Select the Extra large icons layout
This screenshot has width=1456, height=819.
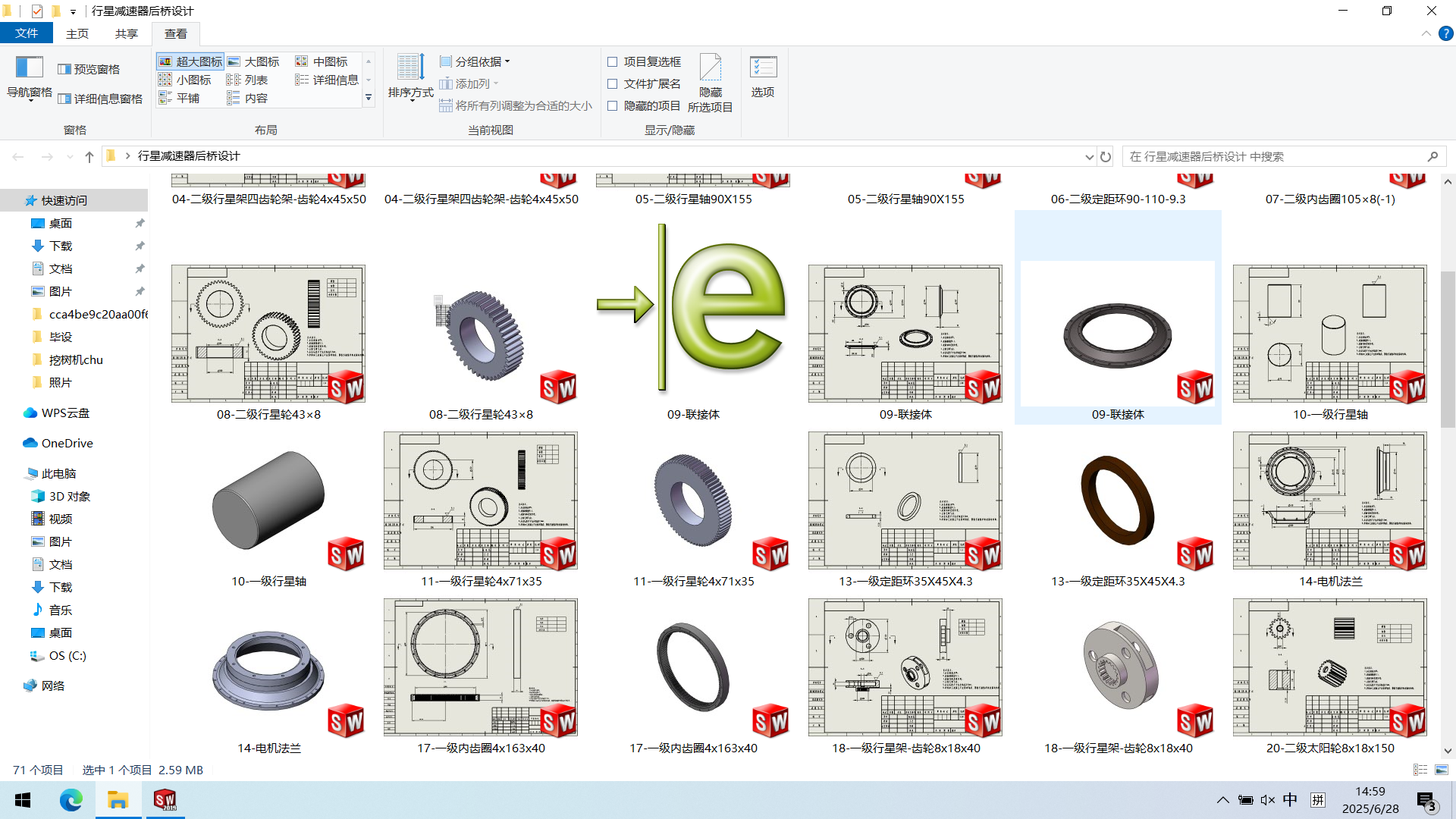tap(190, 61)
